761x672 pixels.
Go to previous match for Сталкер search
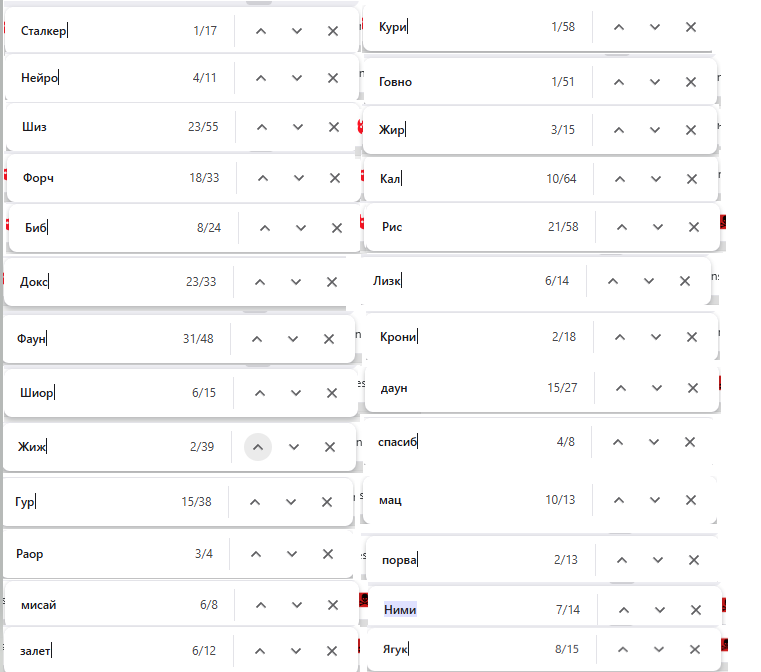[261, 31]
